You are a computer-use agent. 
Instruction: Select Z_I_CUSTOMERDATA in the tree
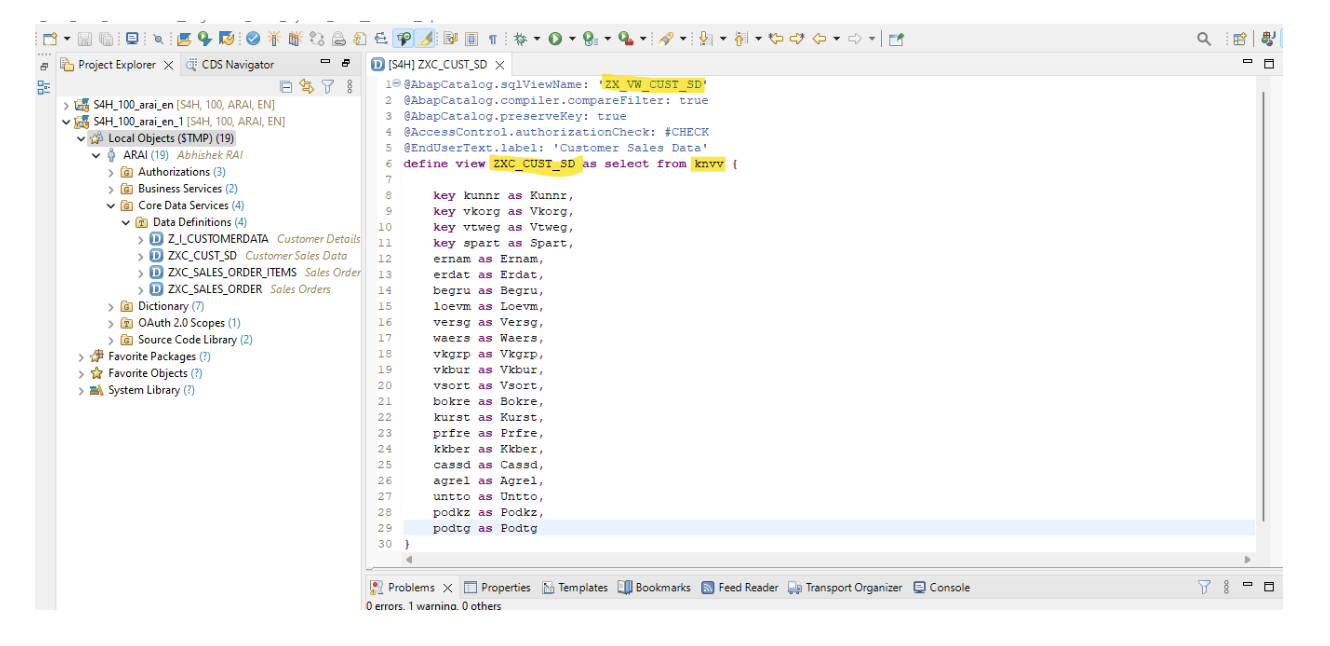218,239
